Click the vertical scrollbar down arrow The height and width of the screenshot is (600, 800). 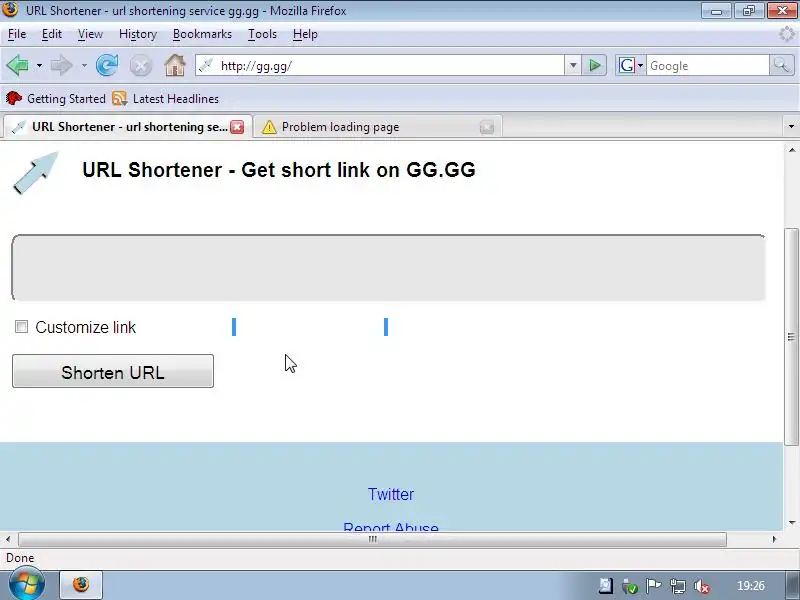(791, 522)
